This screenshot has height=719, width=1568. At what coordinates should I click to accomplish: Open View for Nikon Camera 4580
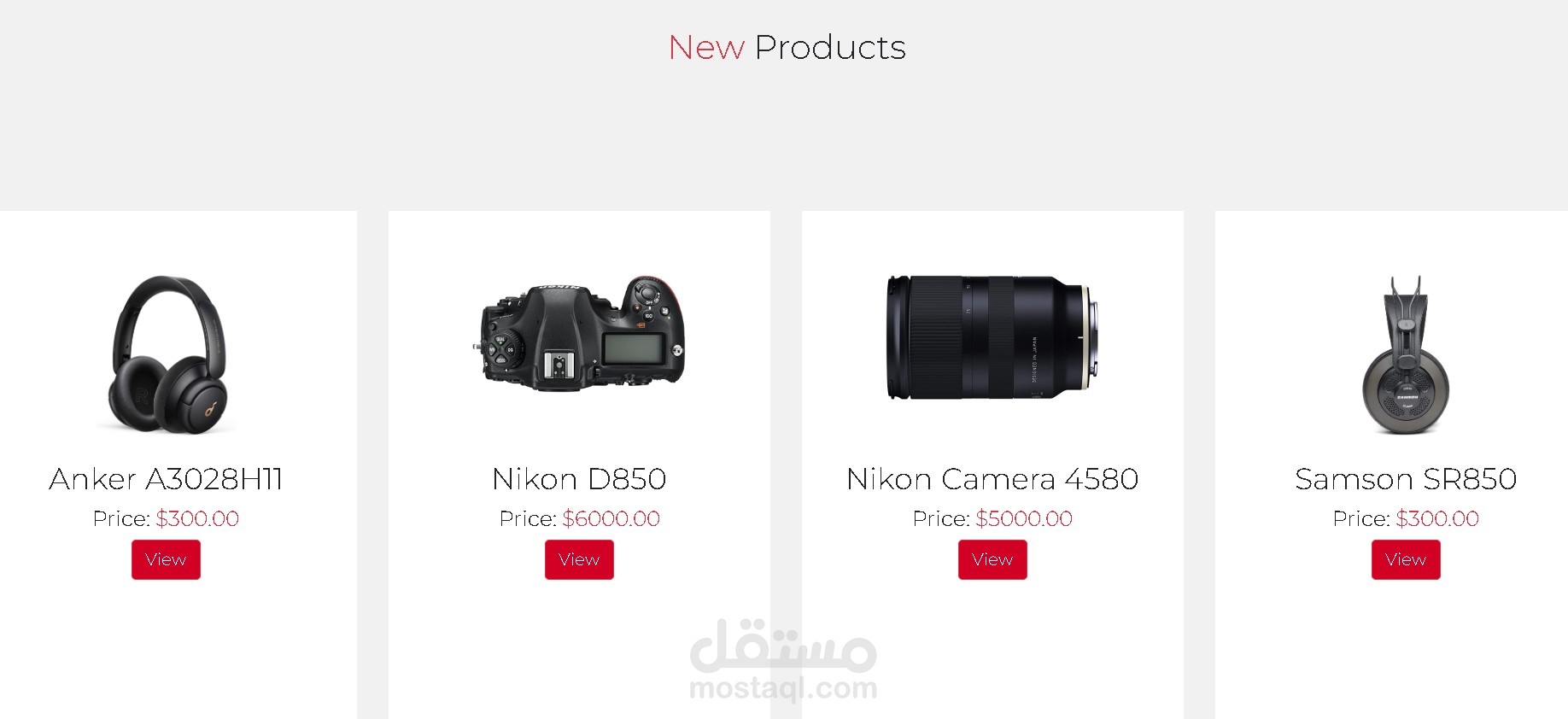[x=992, y=559]
